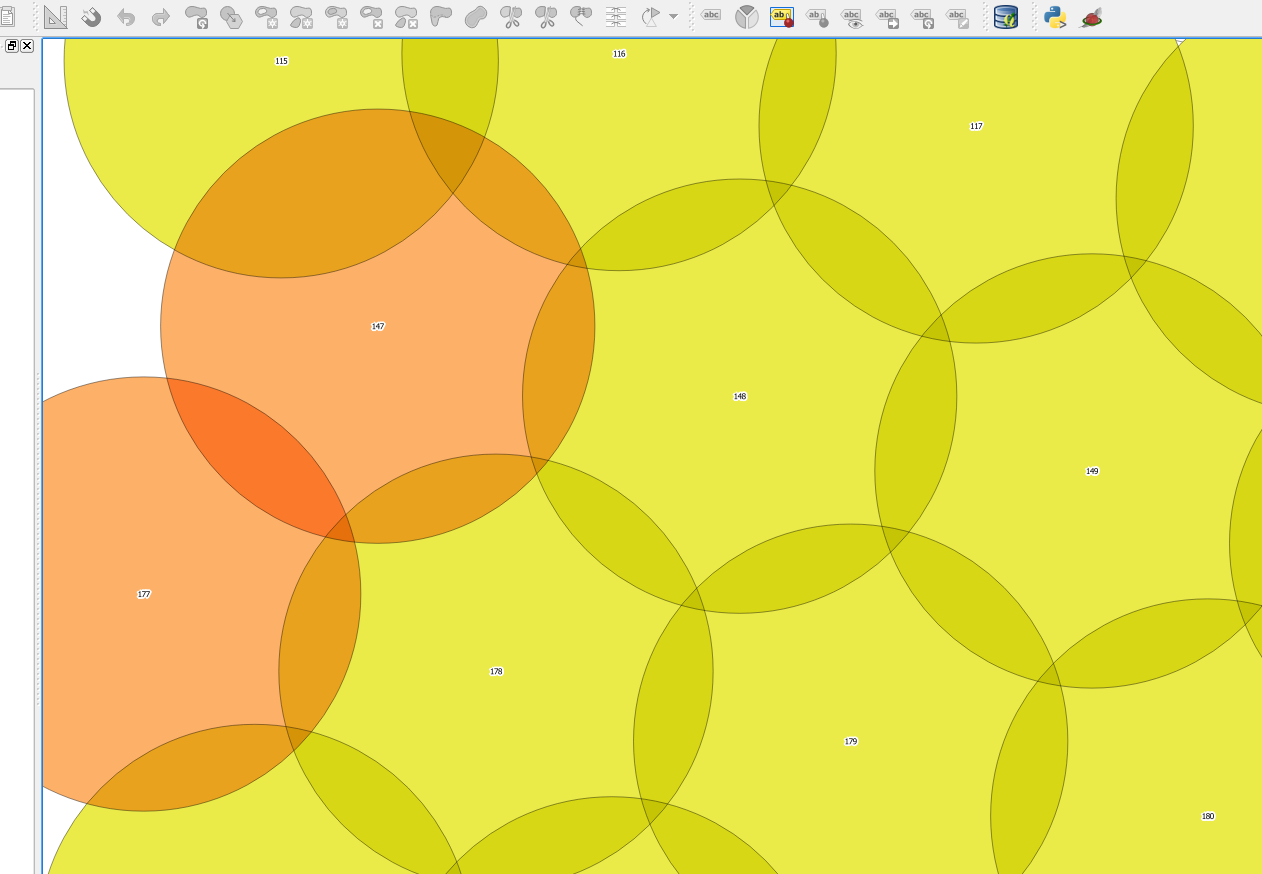Click map label 115
Screen dimensions: 1262x874
pos(281,61)
